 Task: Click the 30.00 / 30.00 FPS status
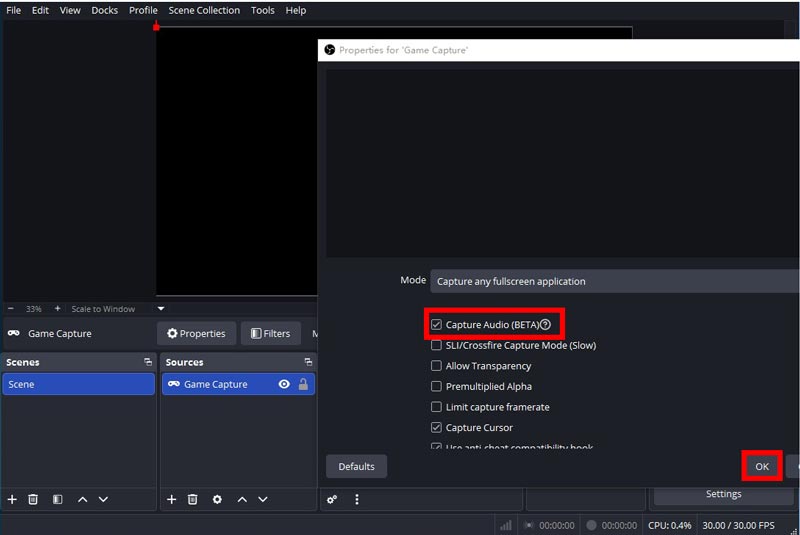(x=738, y=525)
